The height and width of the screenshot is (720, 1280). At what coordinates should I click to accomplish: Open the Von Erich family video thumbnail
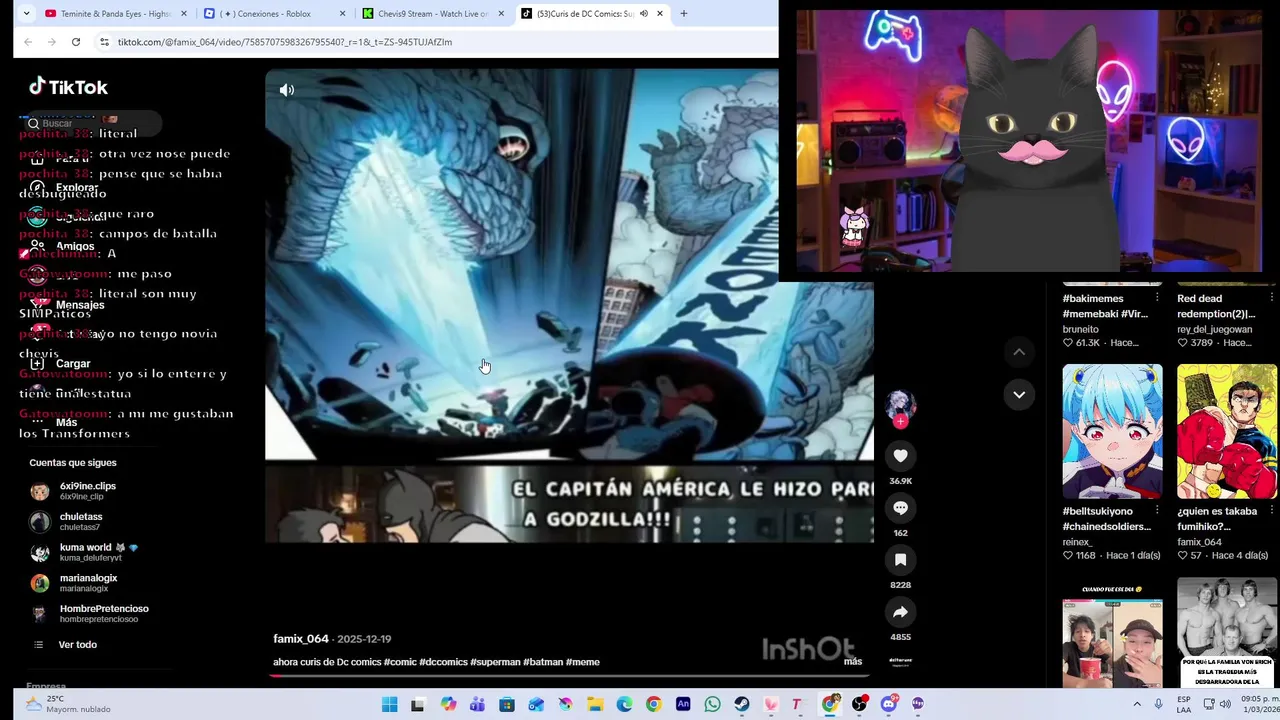[x=1227, y=633]
